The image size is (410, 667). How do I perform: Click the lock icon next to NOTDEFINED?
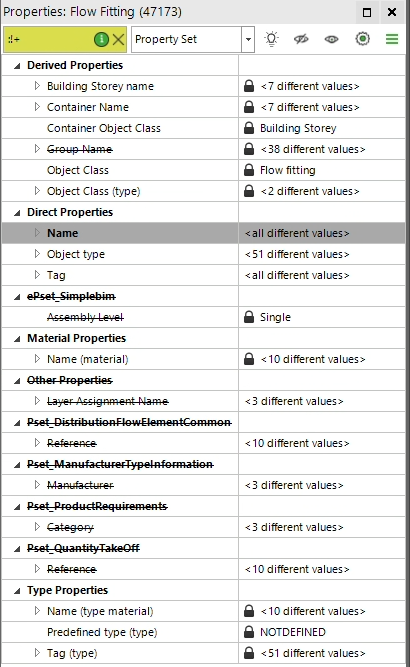tap(249, 632)
